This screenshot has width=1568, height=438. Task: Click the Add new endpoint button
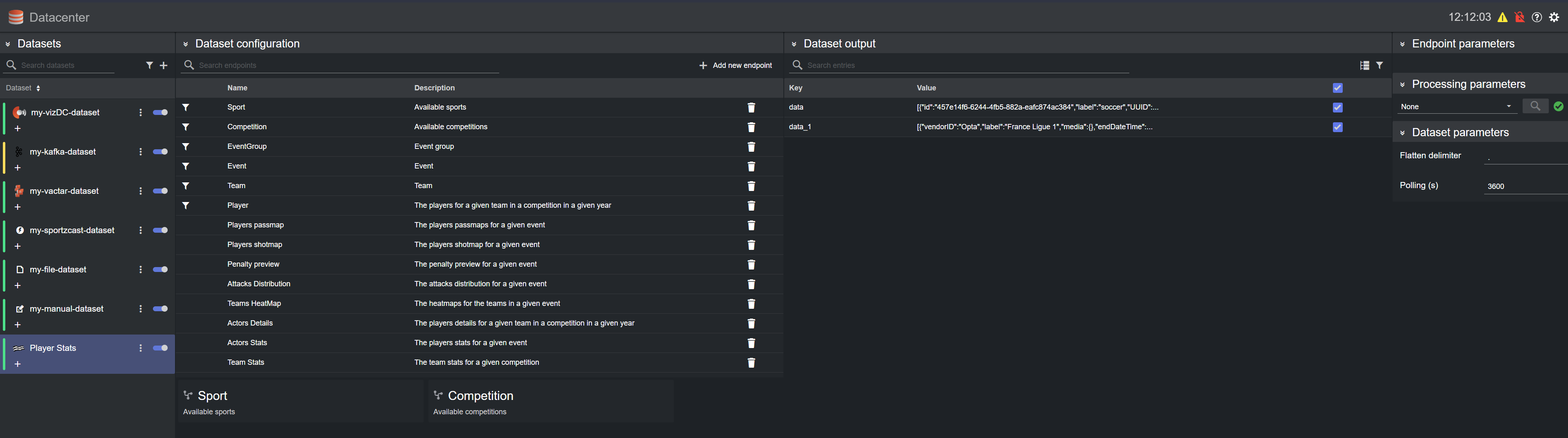pos(735,65)
